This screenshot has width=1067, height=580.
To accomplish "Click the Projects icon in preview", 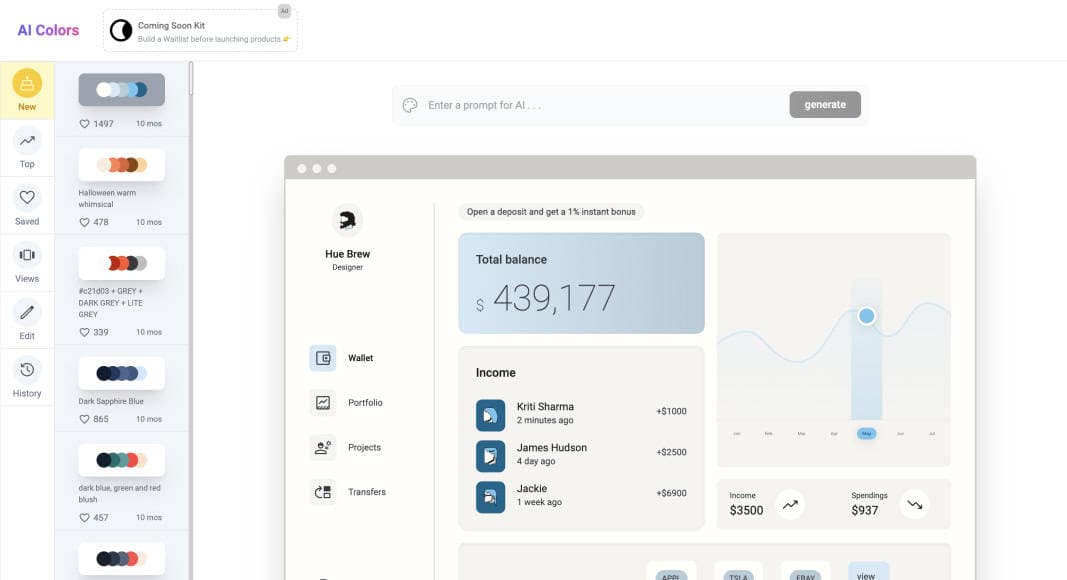I will [x=323, y=447].
